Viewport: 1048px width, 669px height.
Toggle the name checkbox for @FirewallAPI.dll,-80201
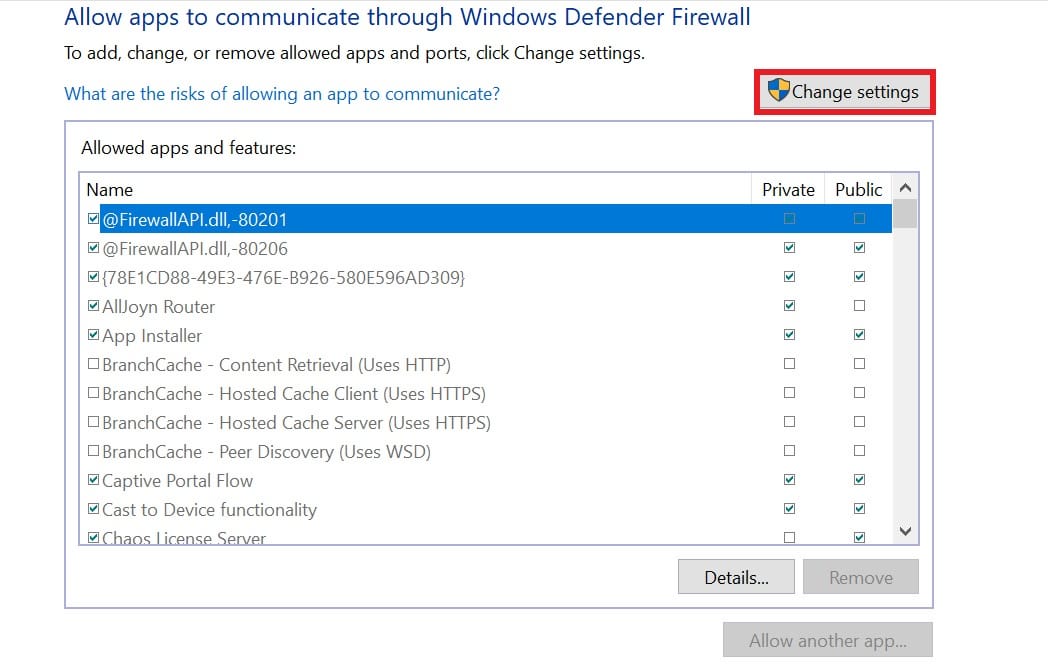(x=94, y=219)
